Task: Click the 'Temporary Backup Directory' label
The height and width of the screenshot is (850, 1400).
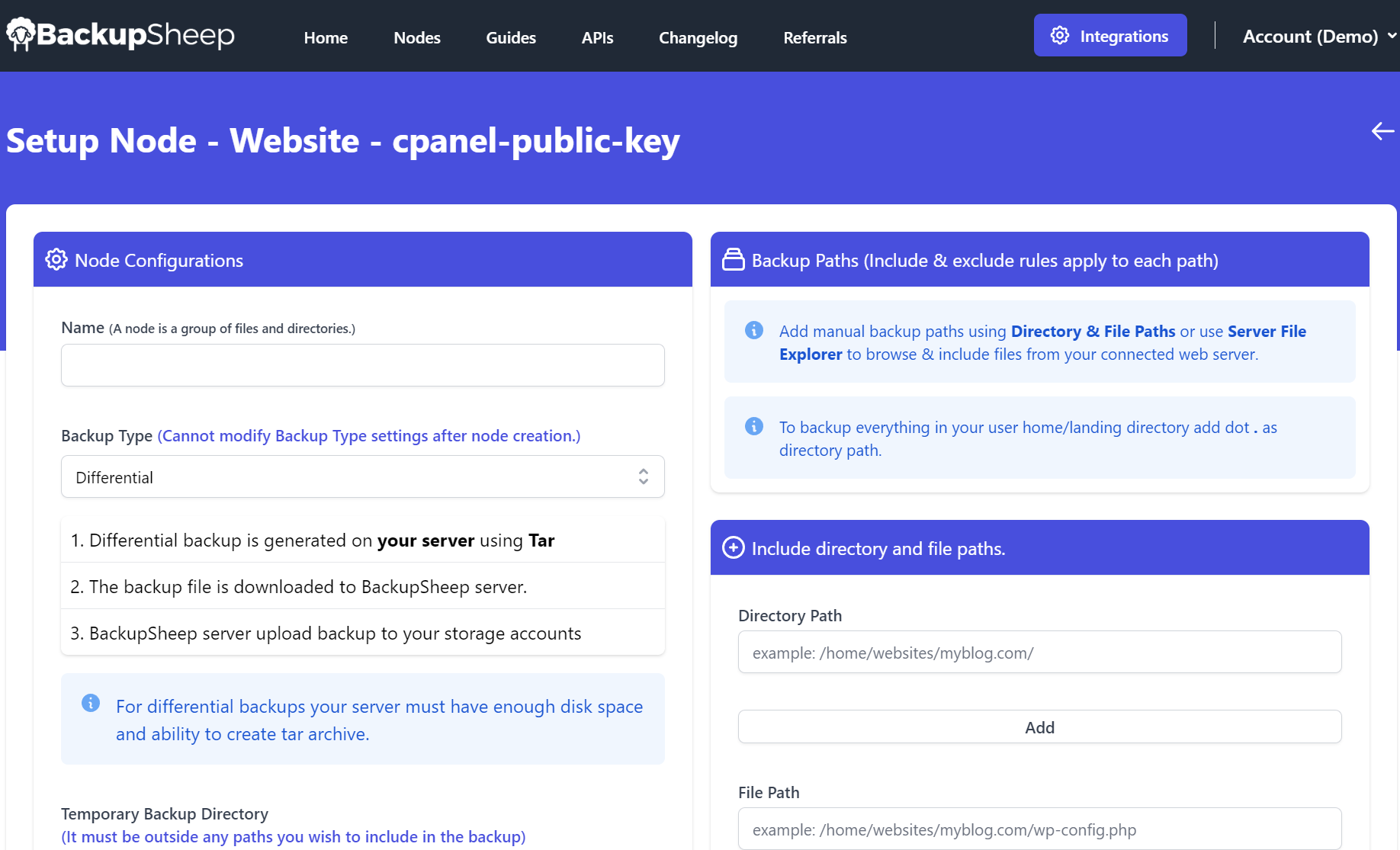Action: point(165,813)
